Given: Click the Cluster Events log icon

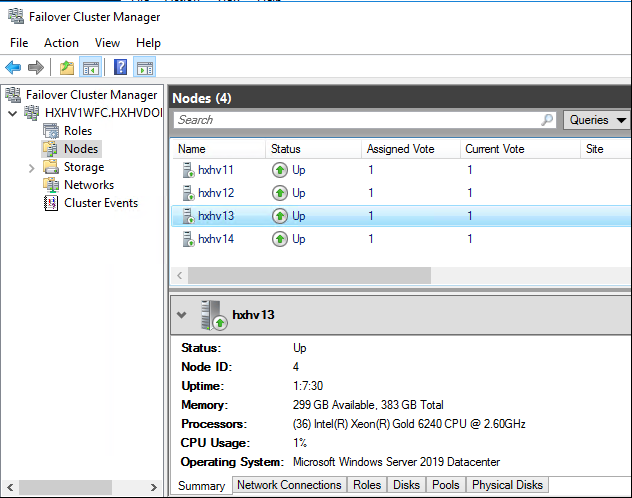Looking at the screenshot, I should click(x=51, y=203).
